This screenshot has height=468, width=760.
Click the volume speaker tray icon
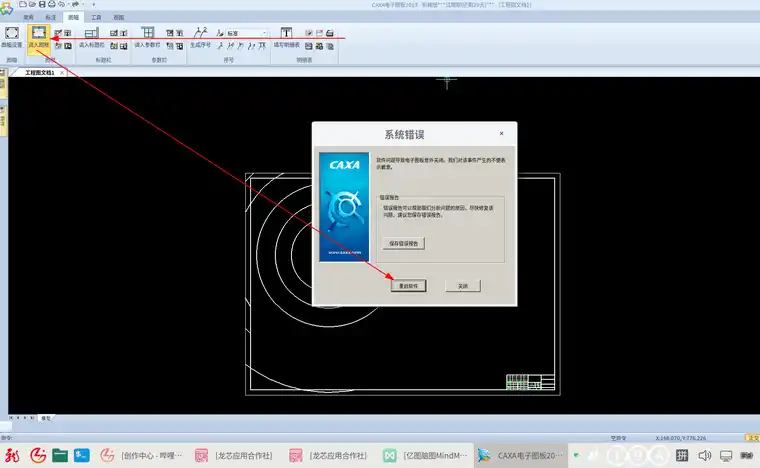[x=704, y=455]
